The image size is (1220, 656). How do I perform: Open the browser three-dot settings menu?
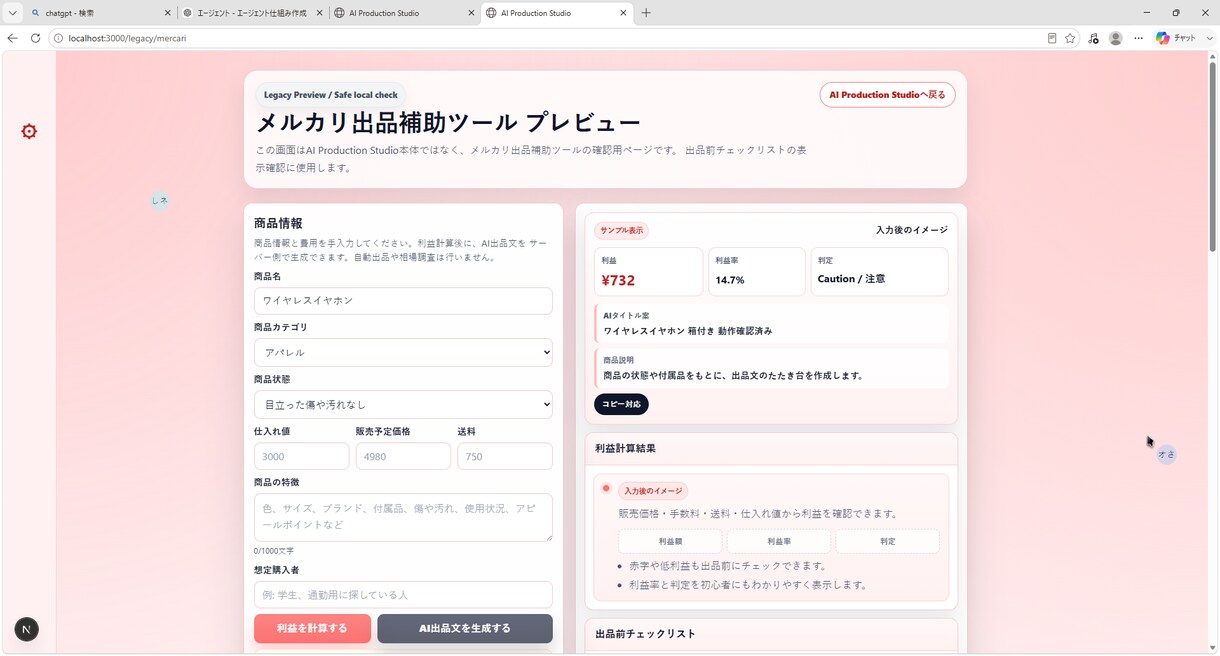tap(1138, 38)
